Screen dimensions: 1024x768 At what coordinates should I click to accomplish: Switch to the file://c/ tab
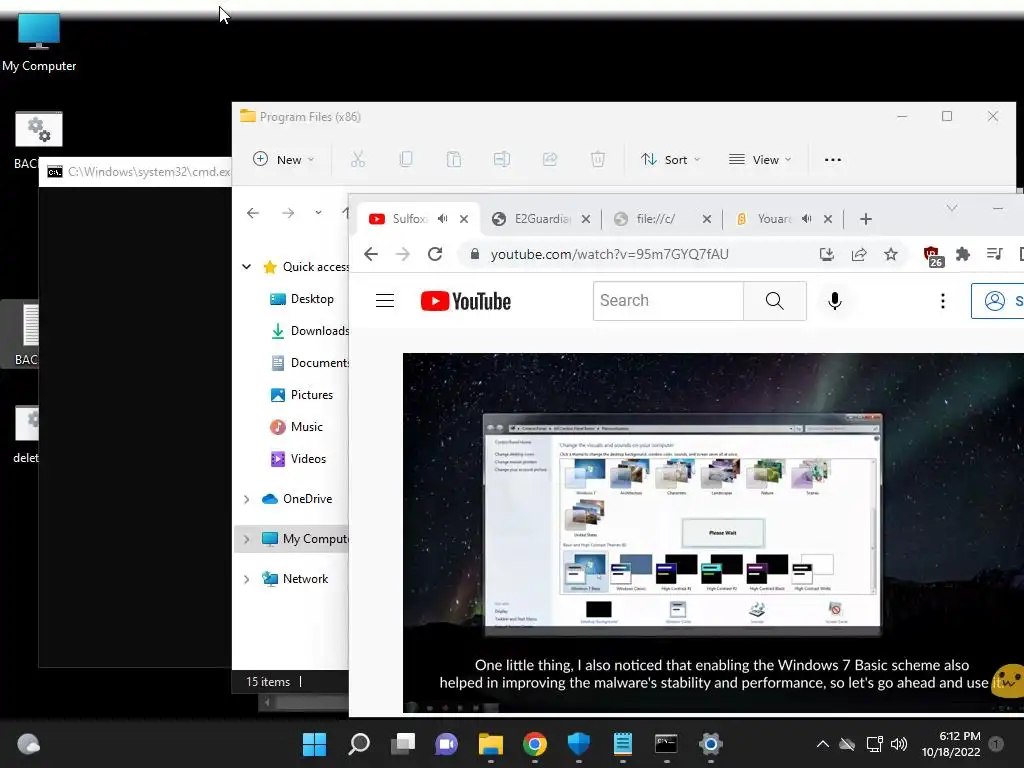(x=656, y=219)
